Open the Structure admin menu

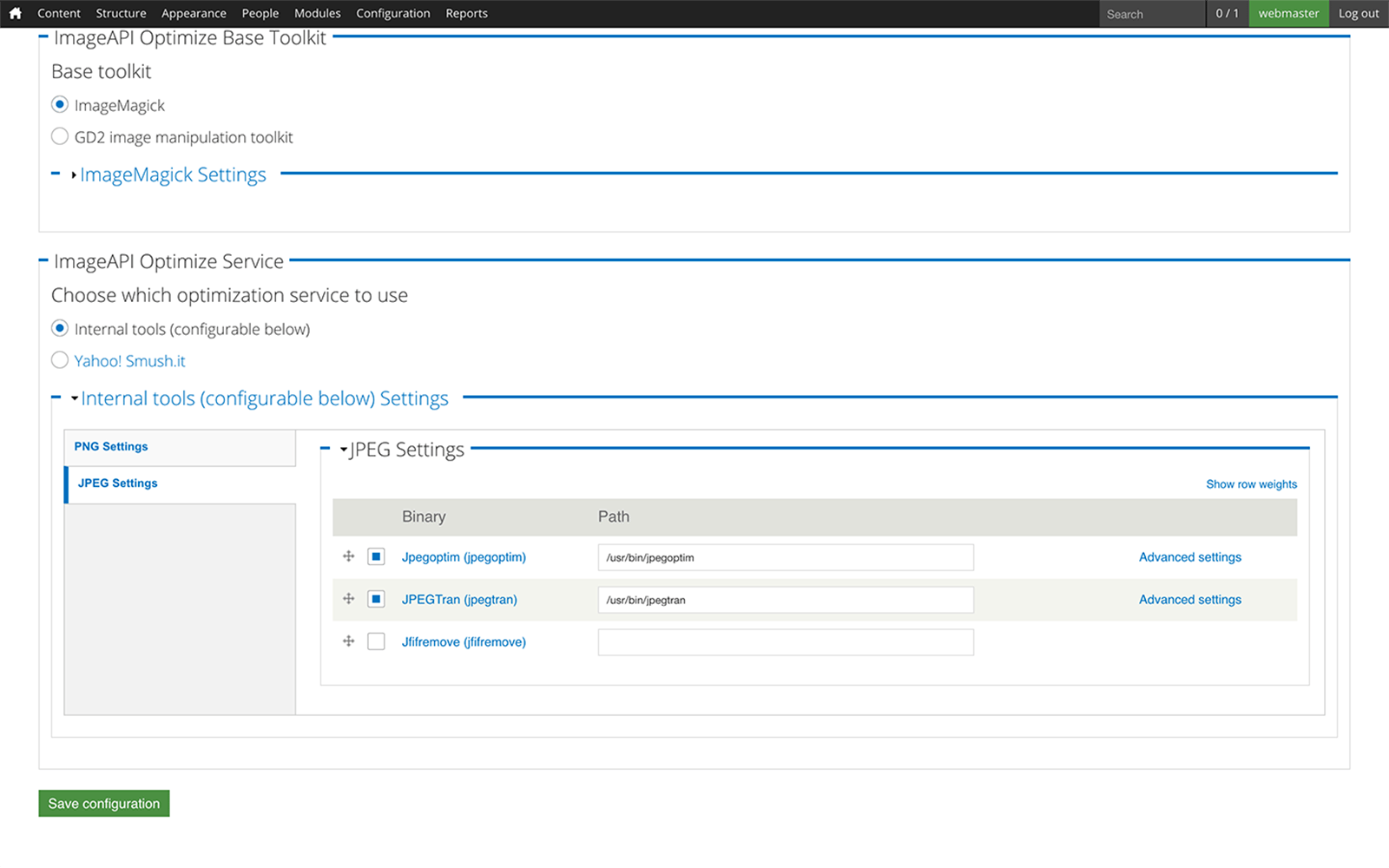pos(121,13)
